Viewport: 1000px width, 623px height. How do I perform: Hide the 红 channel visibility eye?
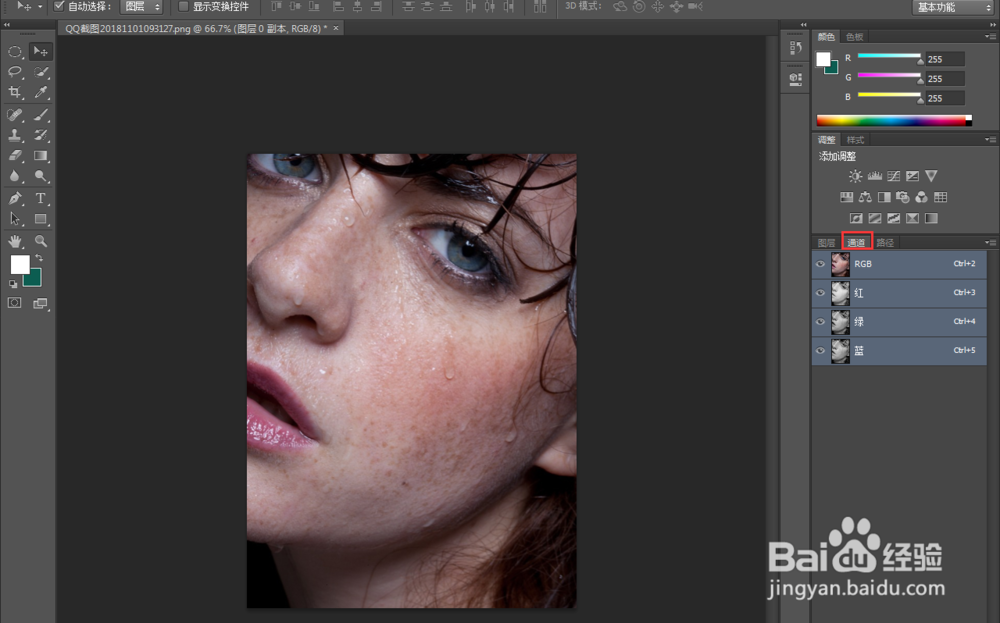click(820, 293)
